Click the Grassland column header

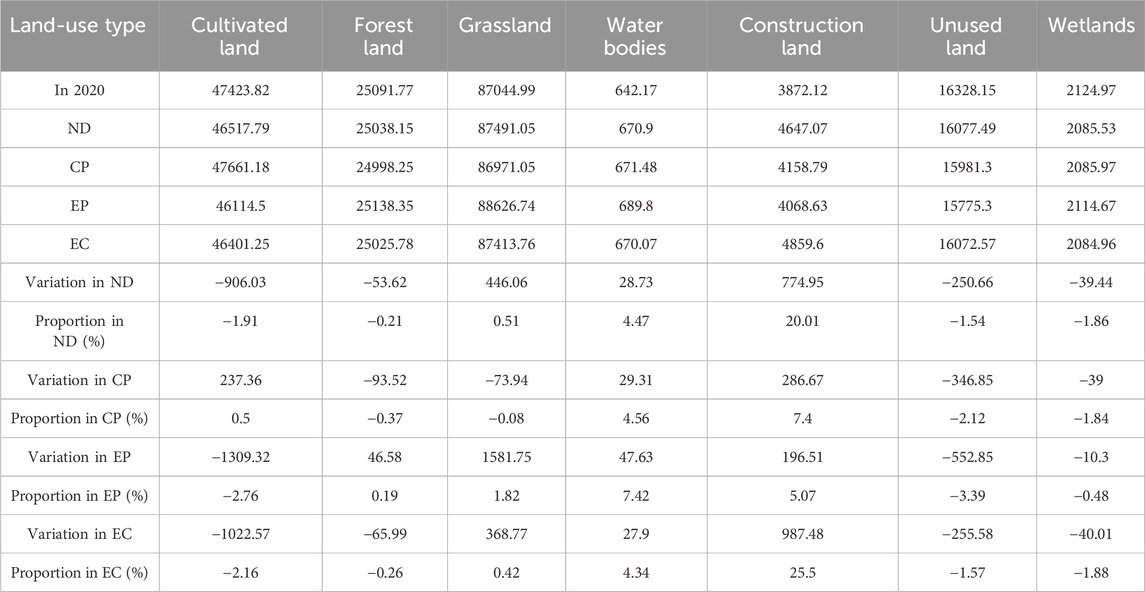point(503,26)
